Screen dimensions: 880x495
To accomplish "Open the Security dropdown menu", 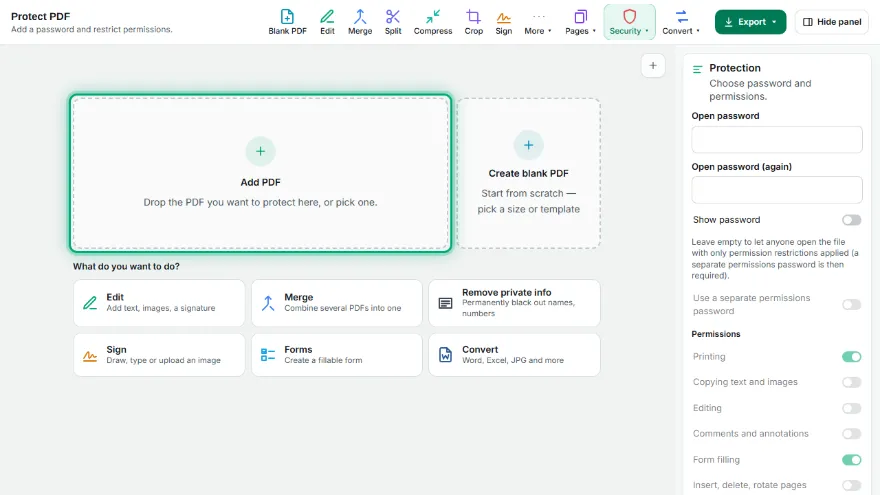I will point(629,22).
